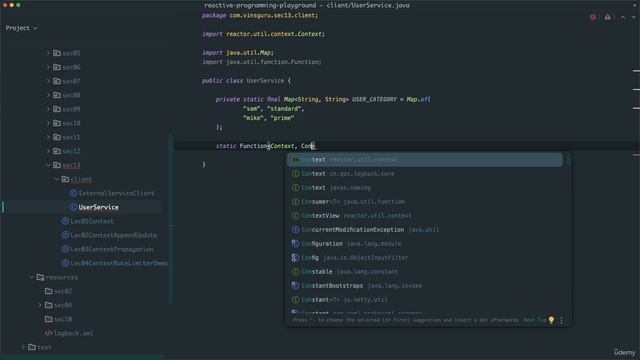Open Lec01Context class
This screenshot has width=640, height=360.
(x=92, y=221)
